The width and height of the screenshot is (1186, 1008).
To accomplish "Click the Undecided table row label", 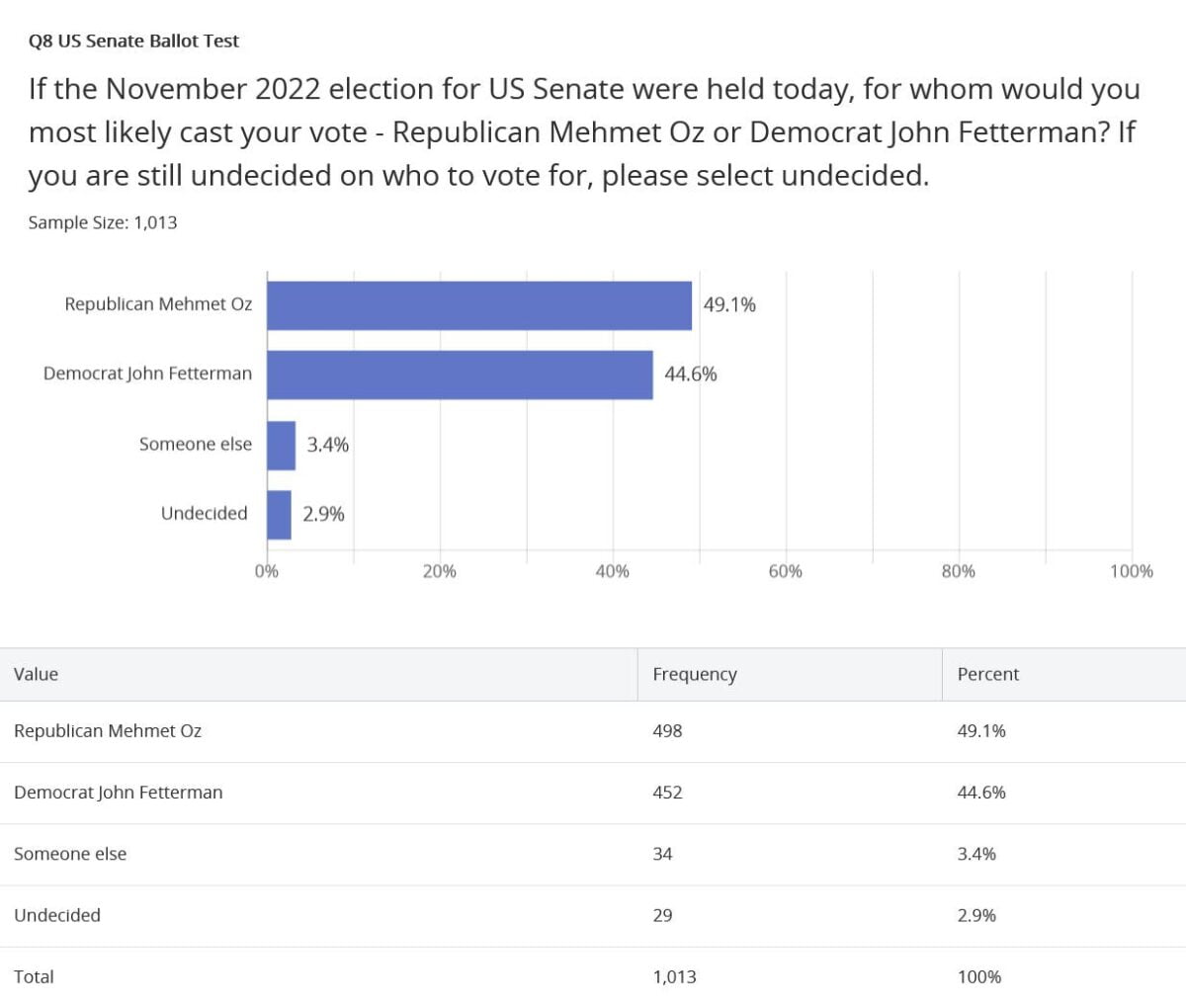I will click(57, 915).
